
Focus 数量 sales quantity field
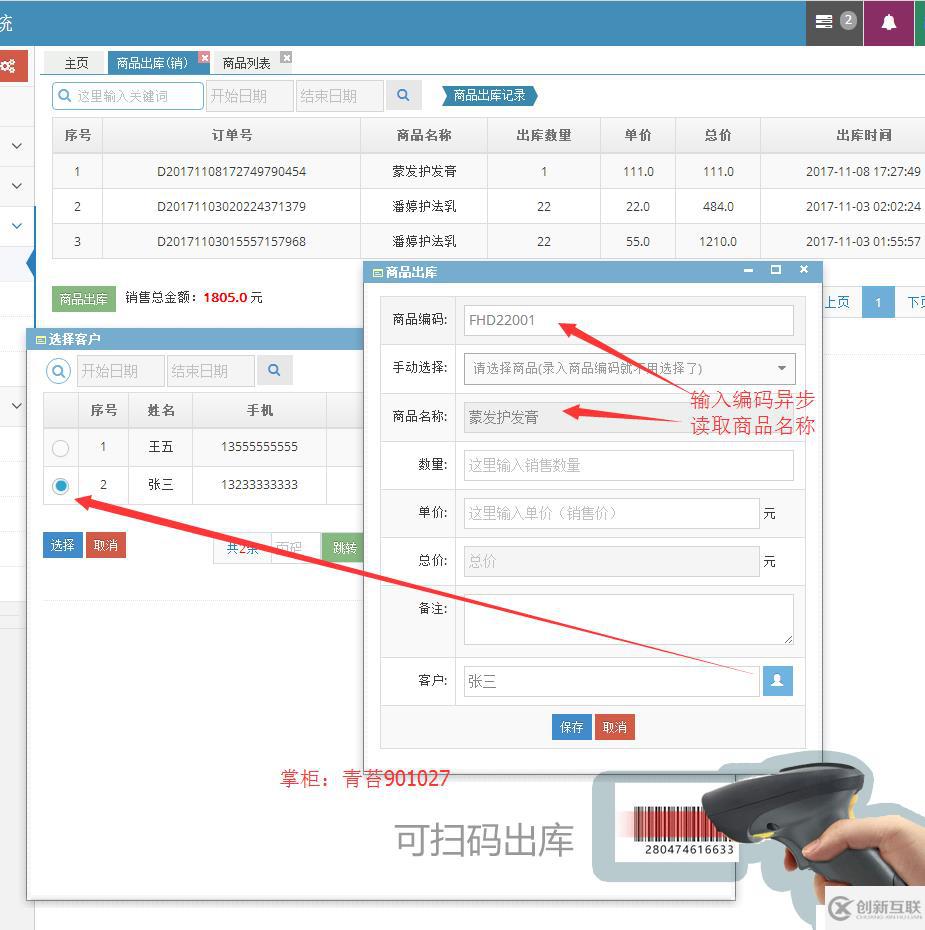coord(629,465)
